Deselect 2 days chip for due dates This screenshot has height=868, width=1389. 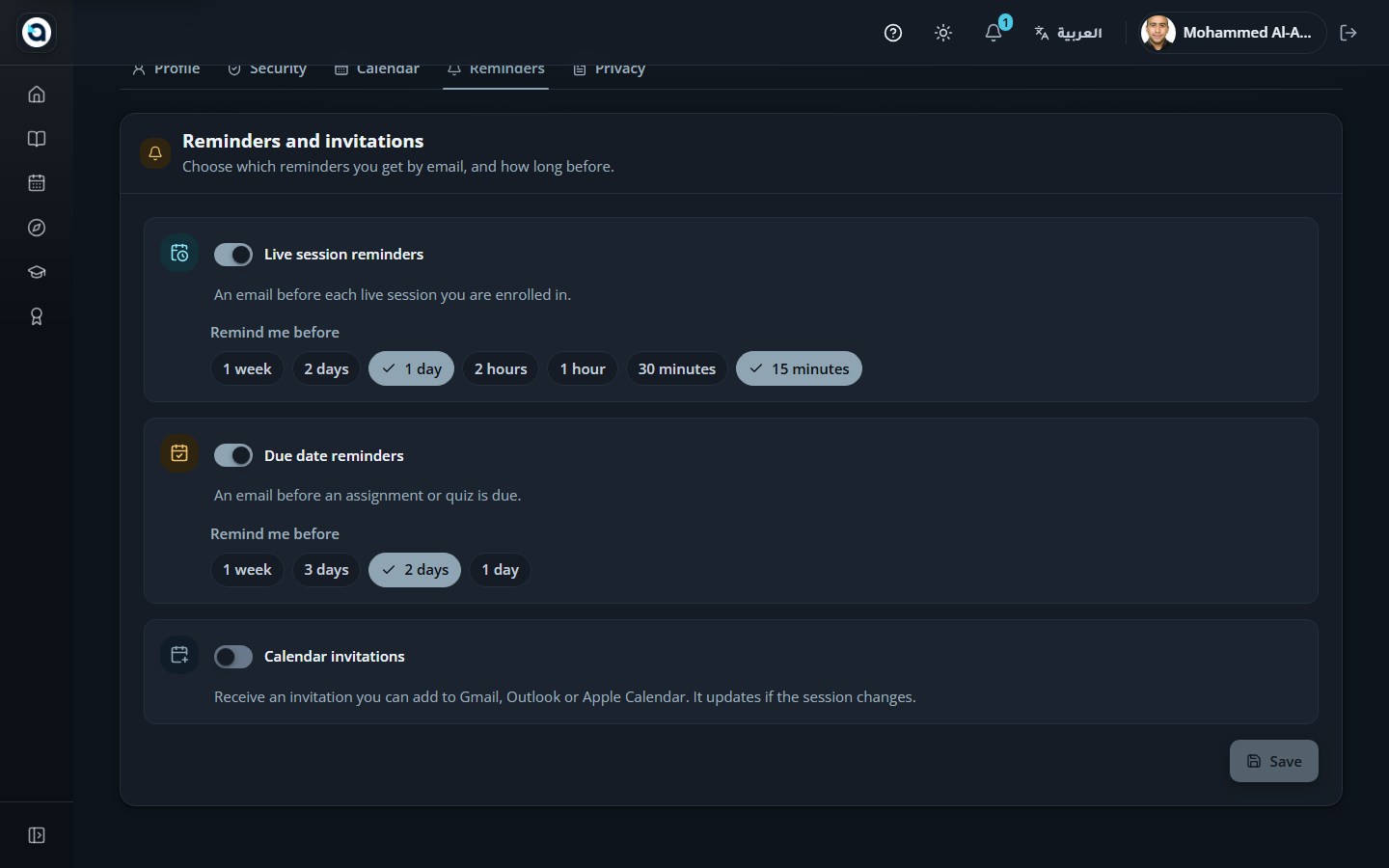[x=415, y=570]
